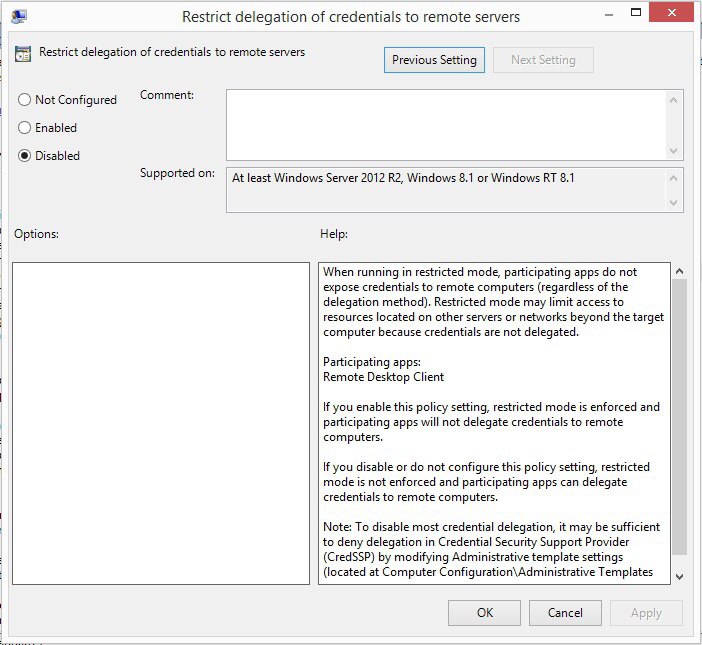
Task: Go to Previous Setting
Action: [x=434, y=60]
